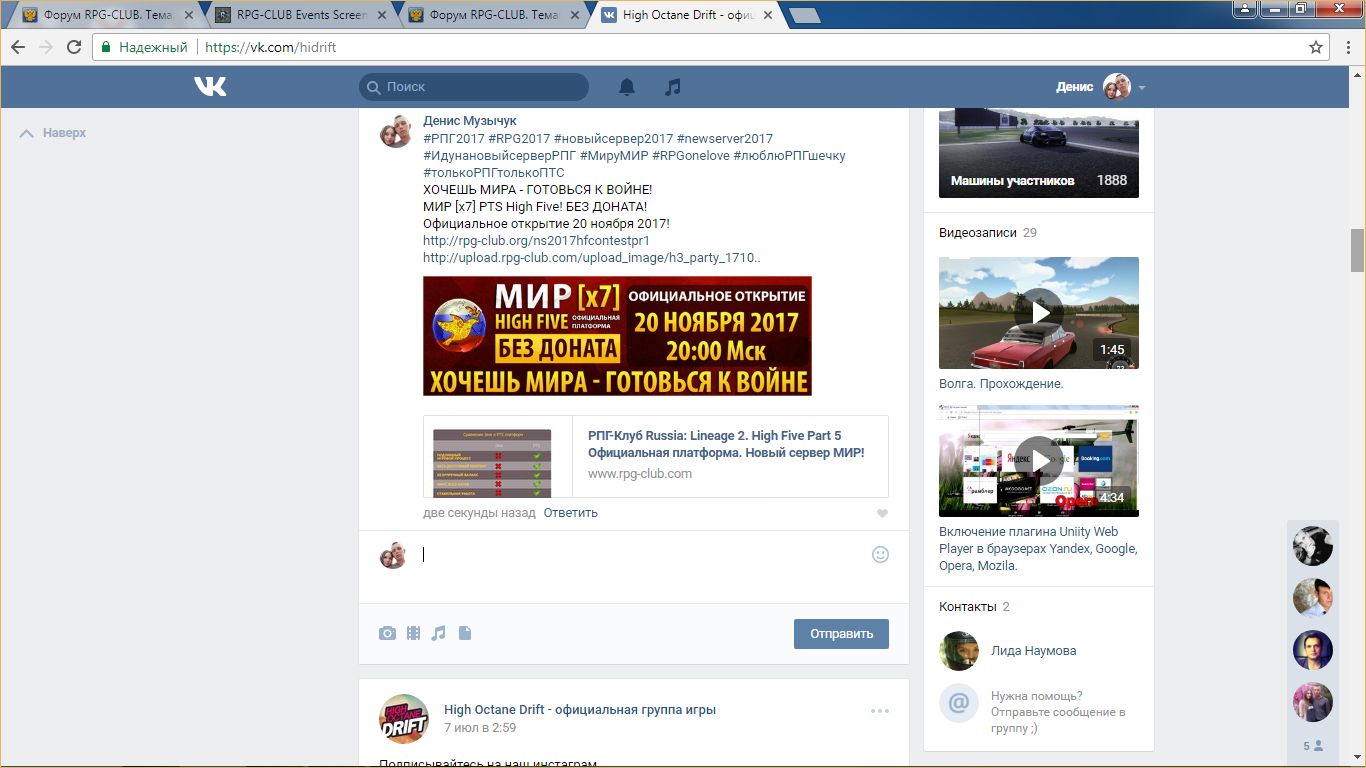Open Chrome menu three dots
This screenshot has width=1366, height=768.
pyautogui.click(x=1347, y=47)
